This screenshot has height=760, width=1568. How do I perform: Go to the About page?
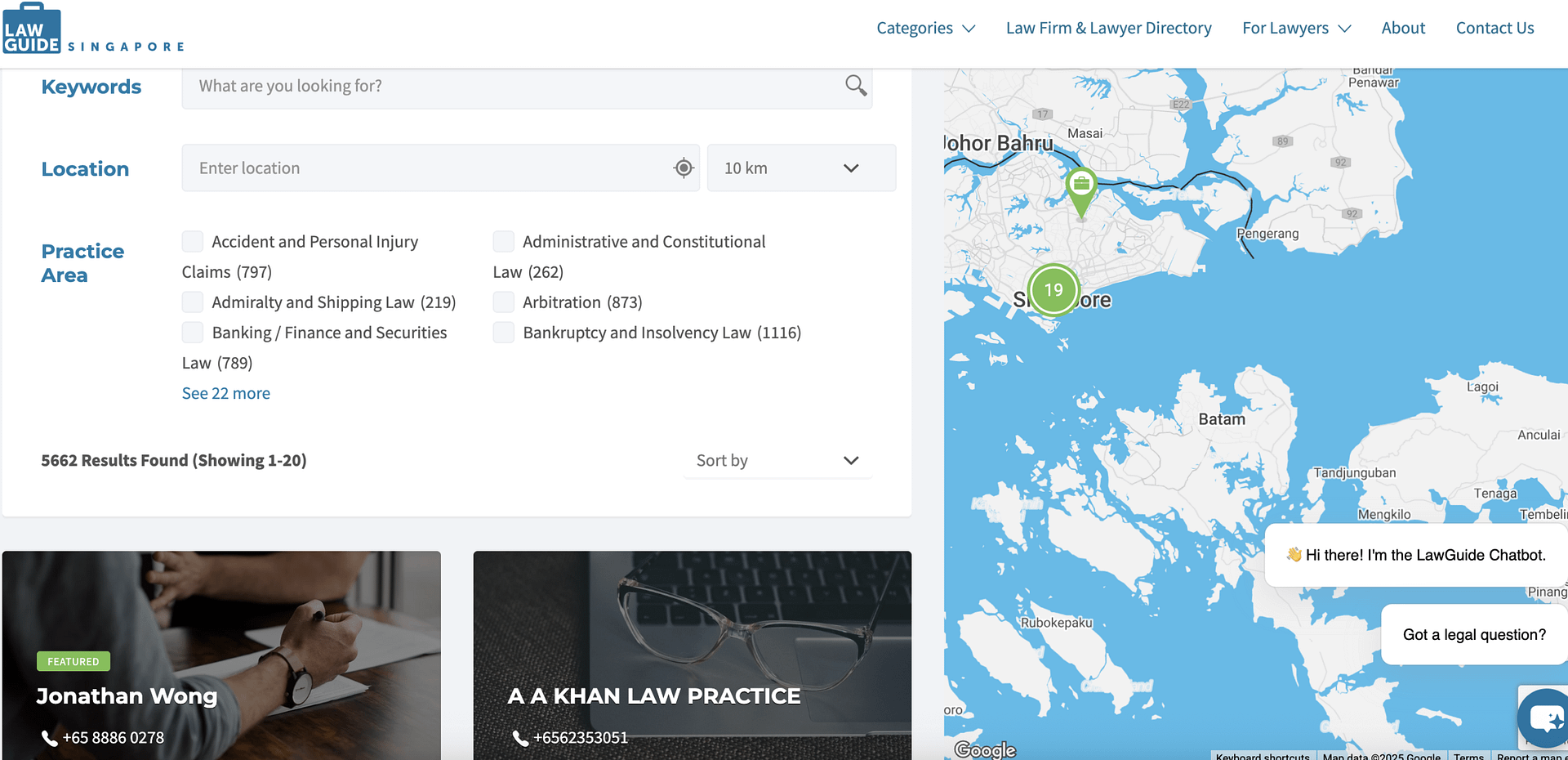(1402, 28)
